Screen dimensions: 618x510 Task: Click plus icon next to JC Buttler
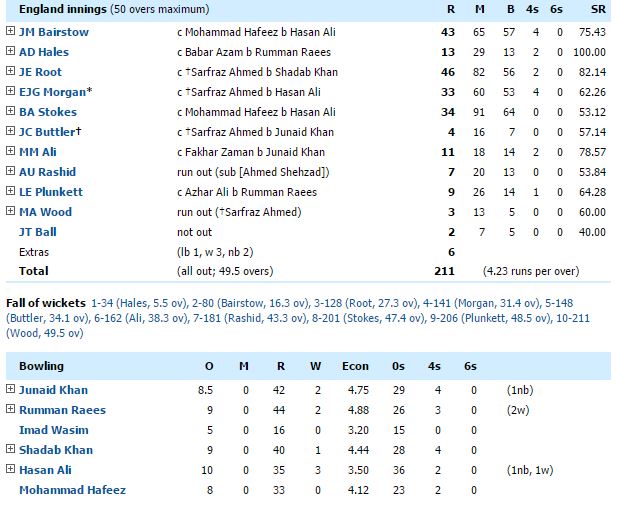[11, 132]
